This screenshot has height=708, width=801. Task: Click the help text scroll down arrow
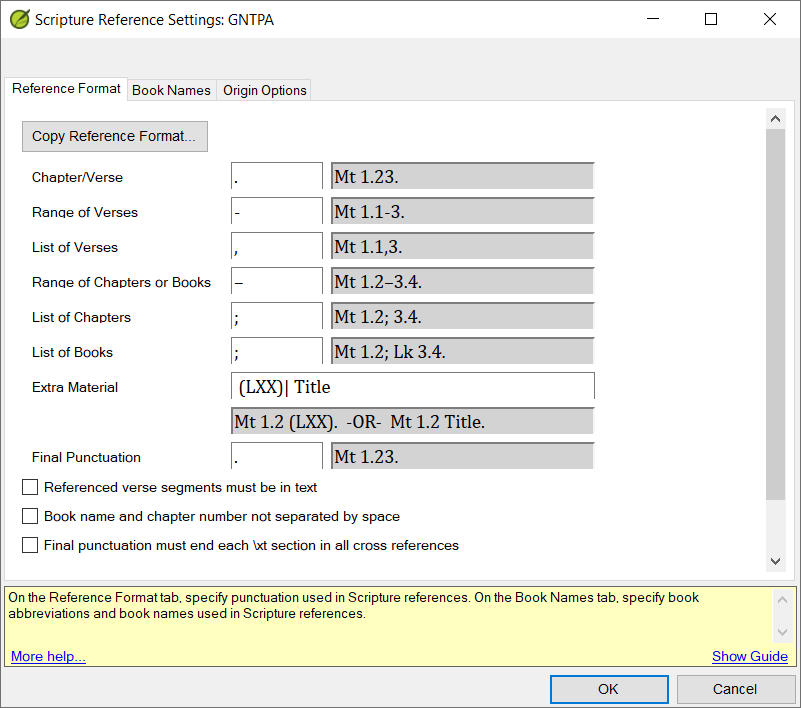click(x=782, y=632)
